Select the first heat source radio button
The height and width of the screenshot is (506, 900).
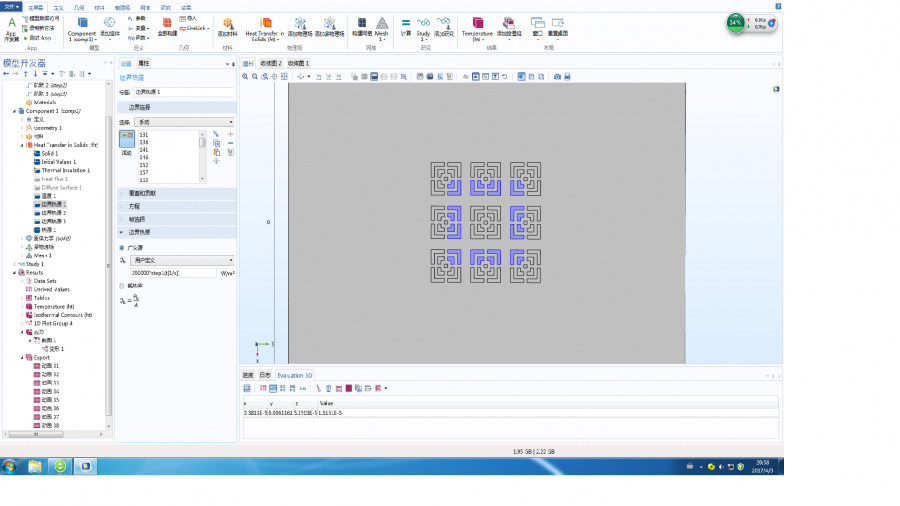tap(122, 247)
